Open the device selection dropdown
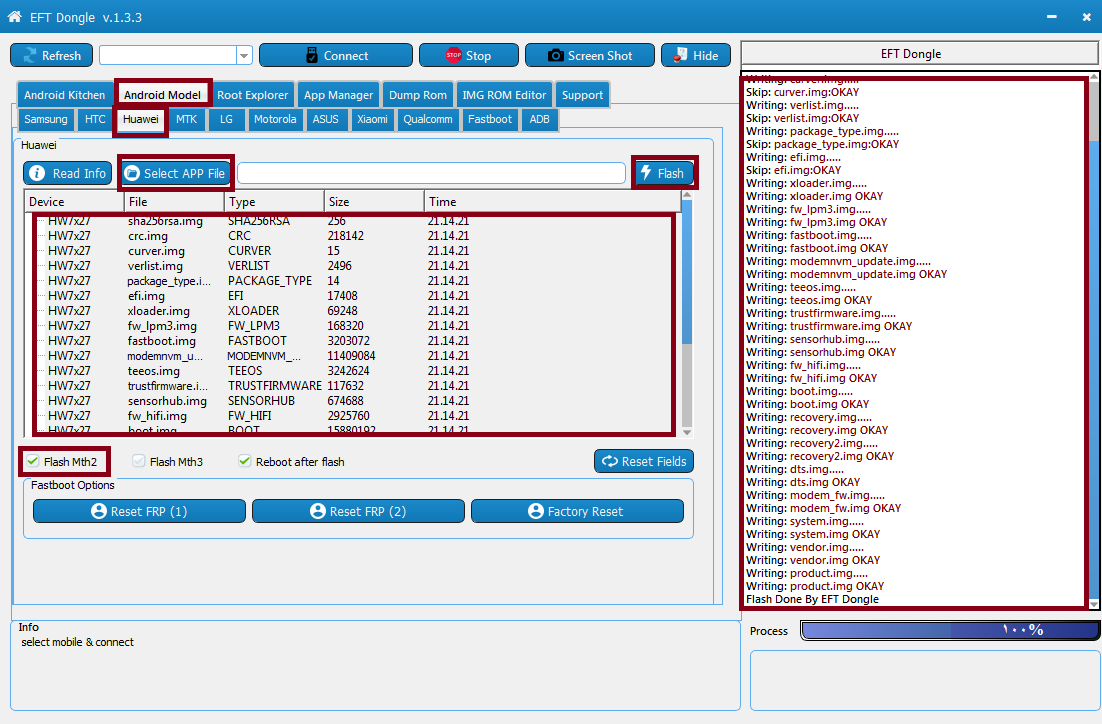 (x=244, y=56)
